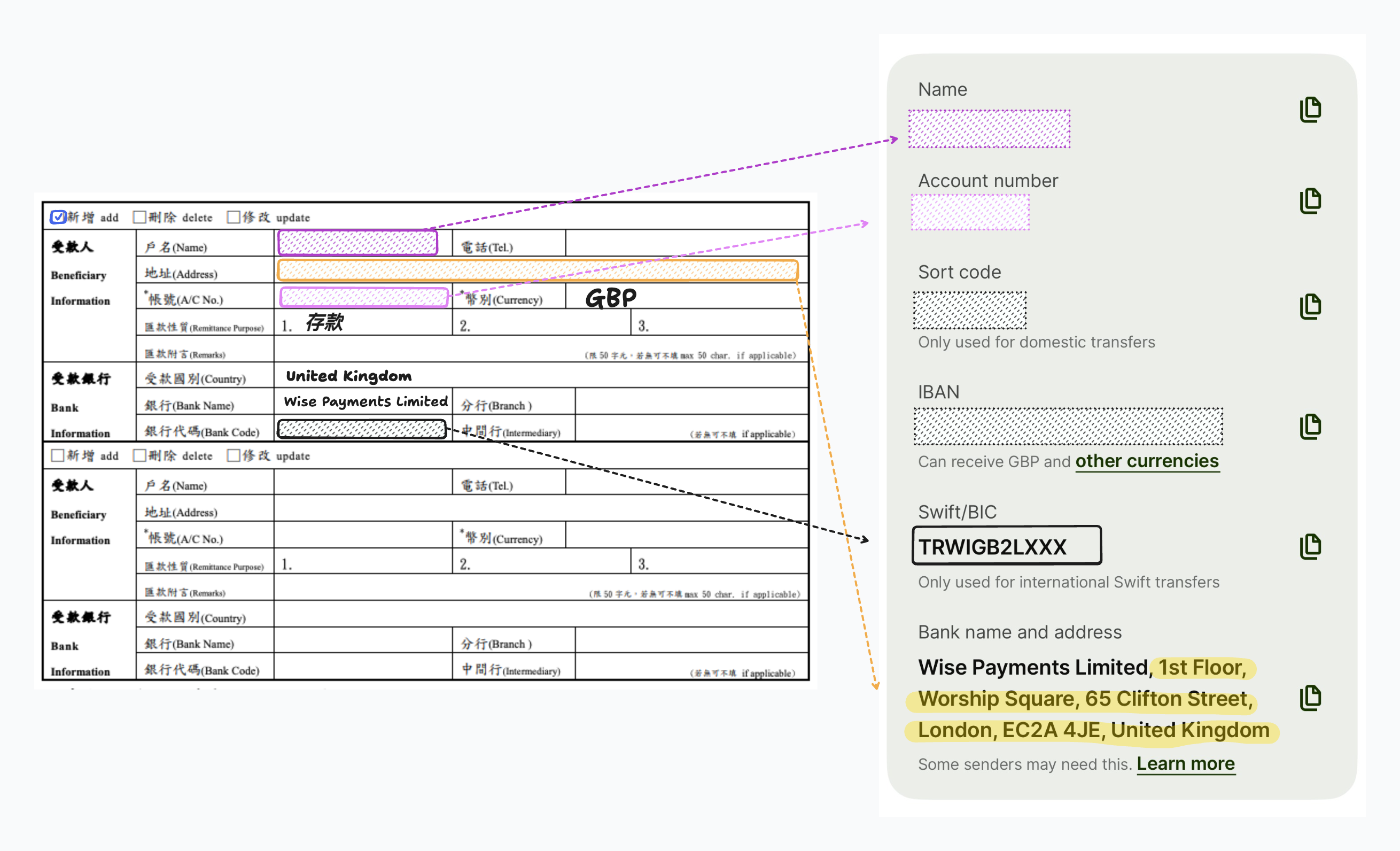Tick the second form's 修改 update checkbox

pyautogui.click(x=233, y=455)
